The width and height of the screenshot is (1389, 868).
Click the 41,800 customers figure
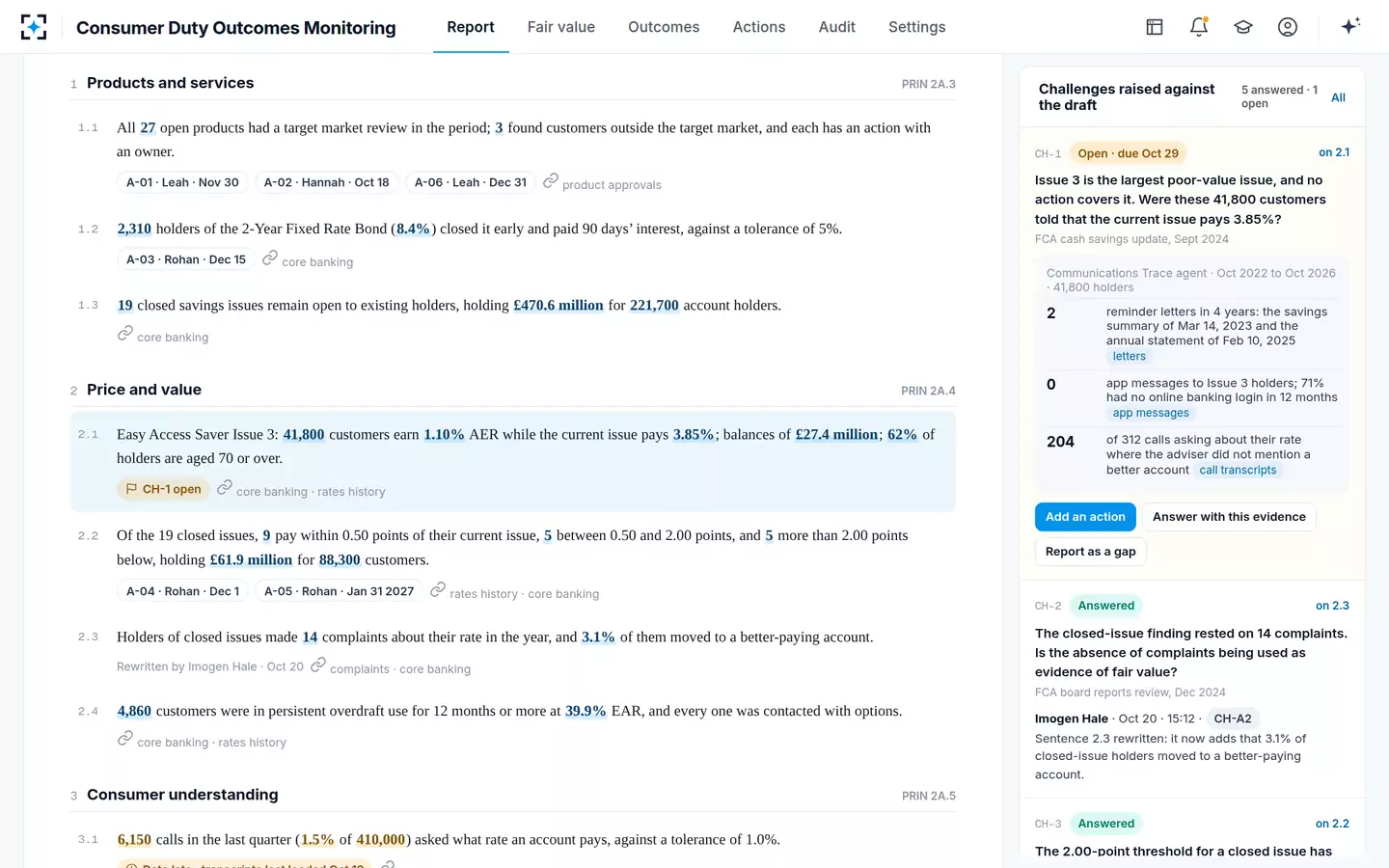point(304,435)
